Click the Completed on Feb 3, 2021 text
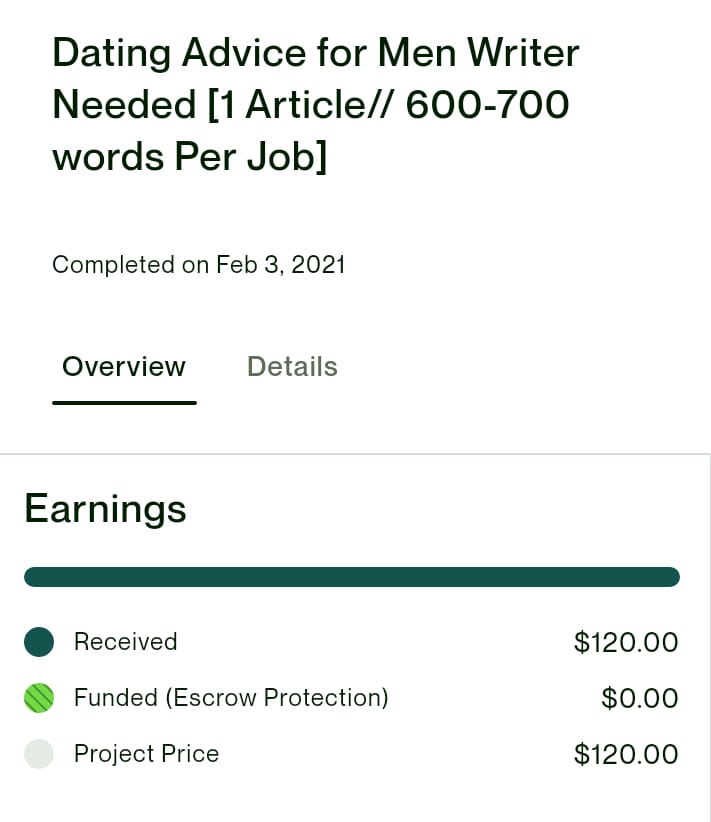711x822 pixels. (199, 265)
